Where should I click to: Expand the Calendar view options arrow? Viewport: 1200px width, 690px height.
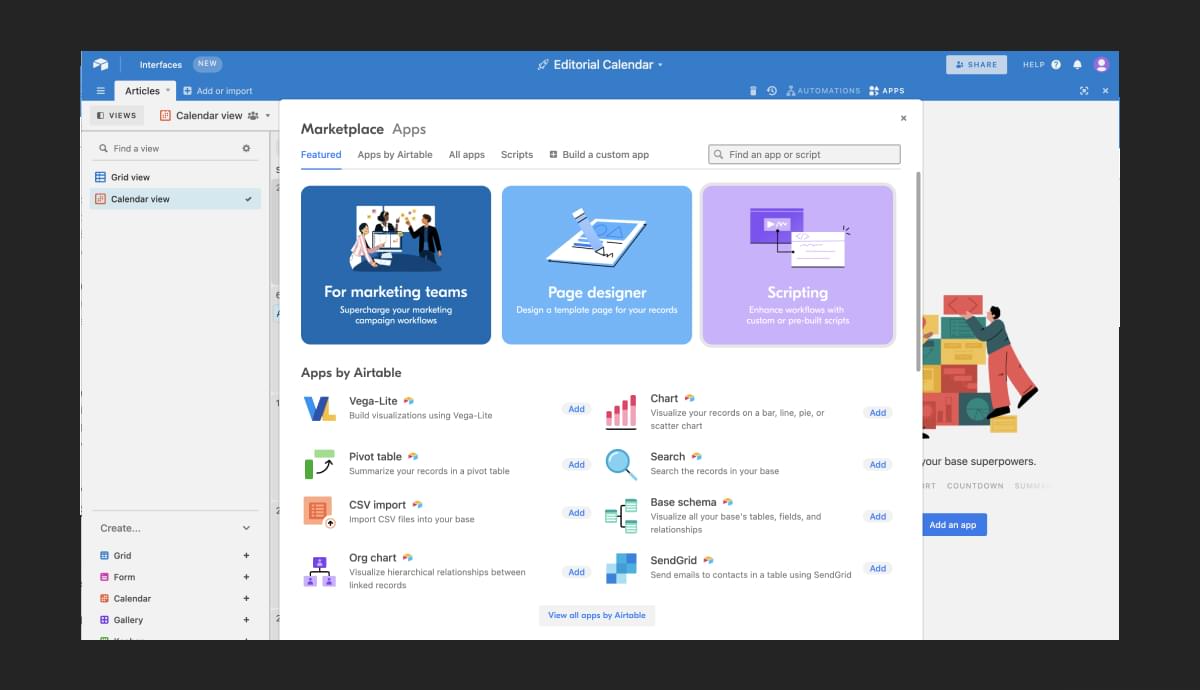[x=268, y=116]
